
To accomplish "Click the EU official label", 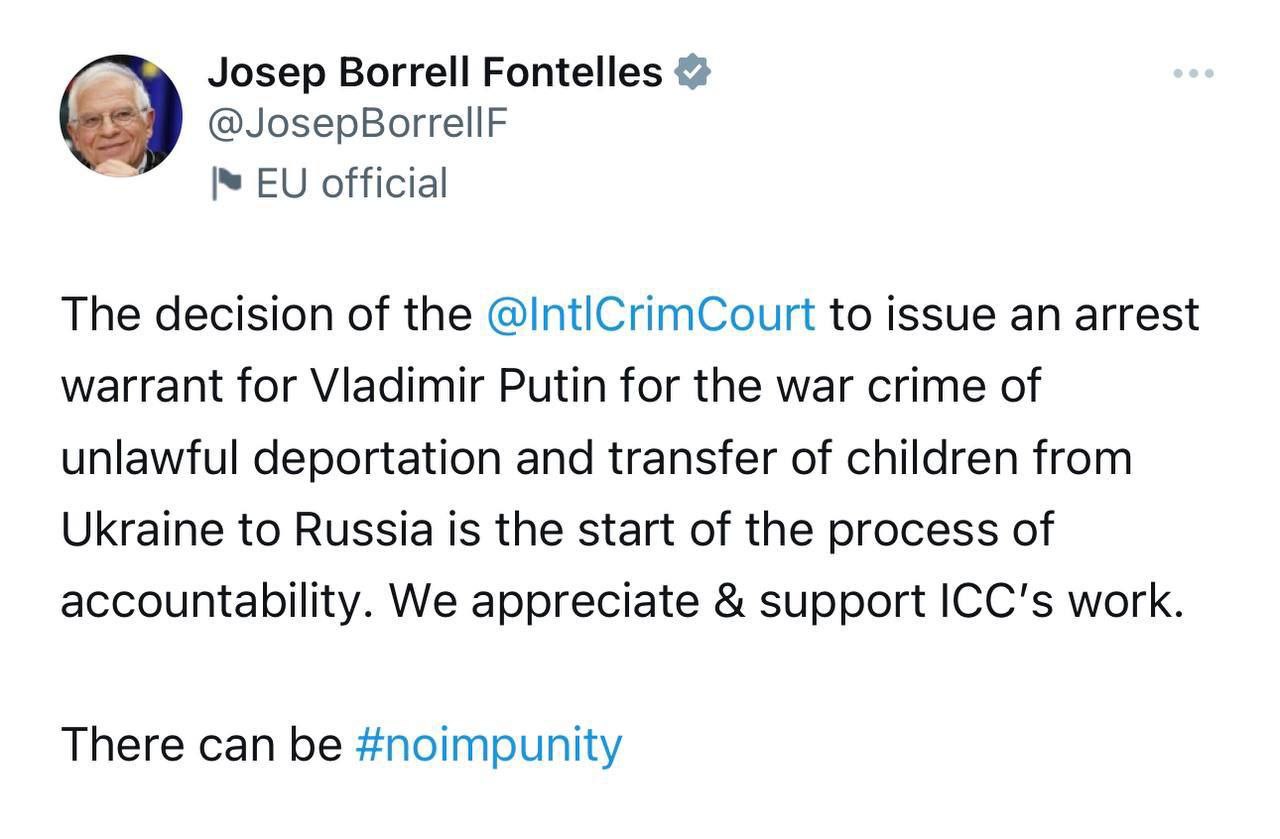I will click(x=352, y=184).
